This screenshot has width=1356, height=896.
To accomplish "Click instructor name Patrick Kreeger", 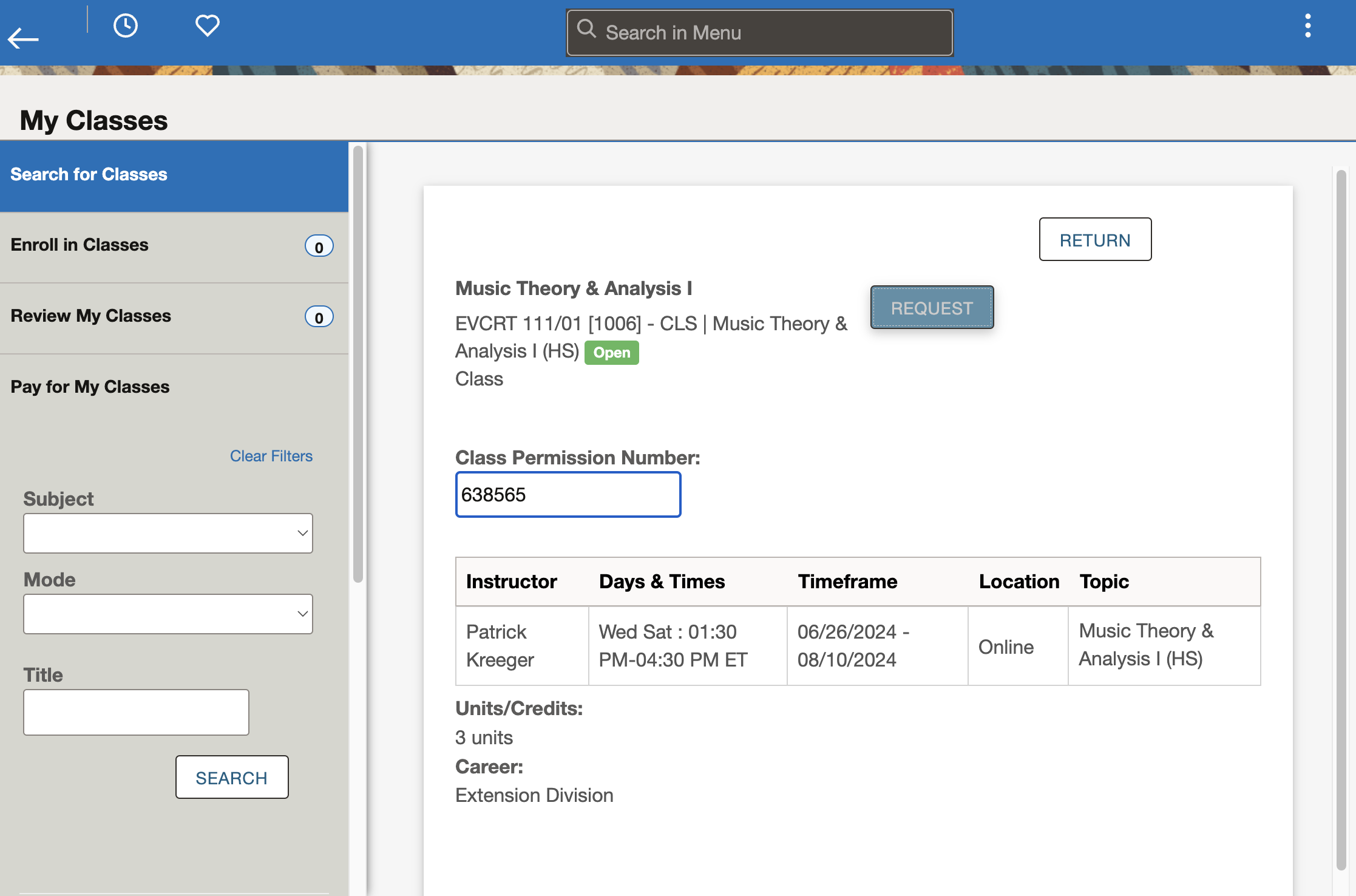I will click(x=500, y=645).
